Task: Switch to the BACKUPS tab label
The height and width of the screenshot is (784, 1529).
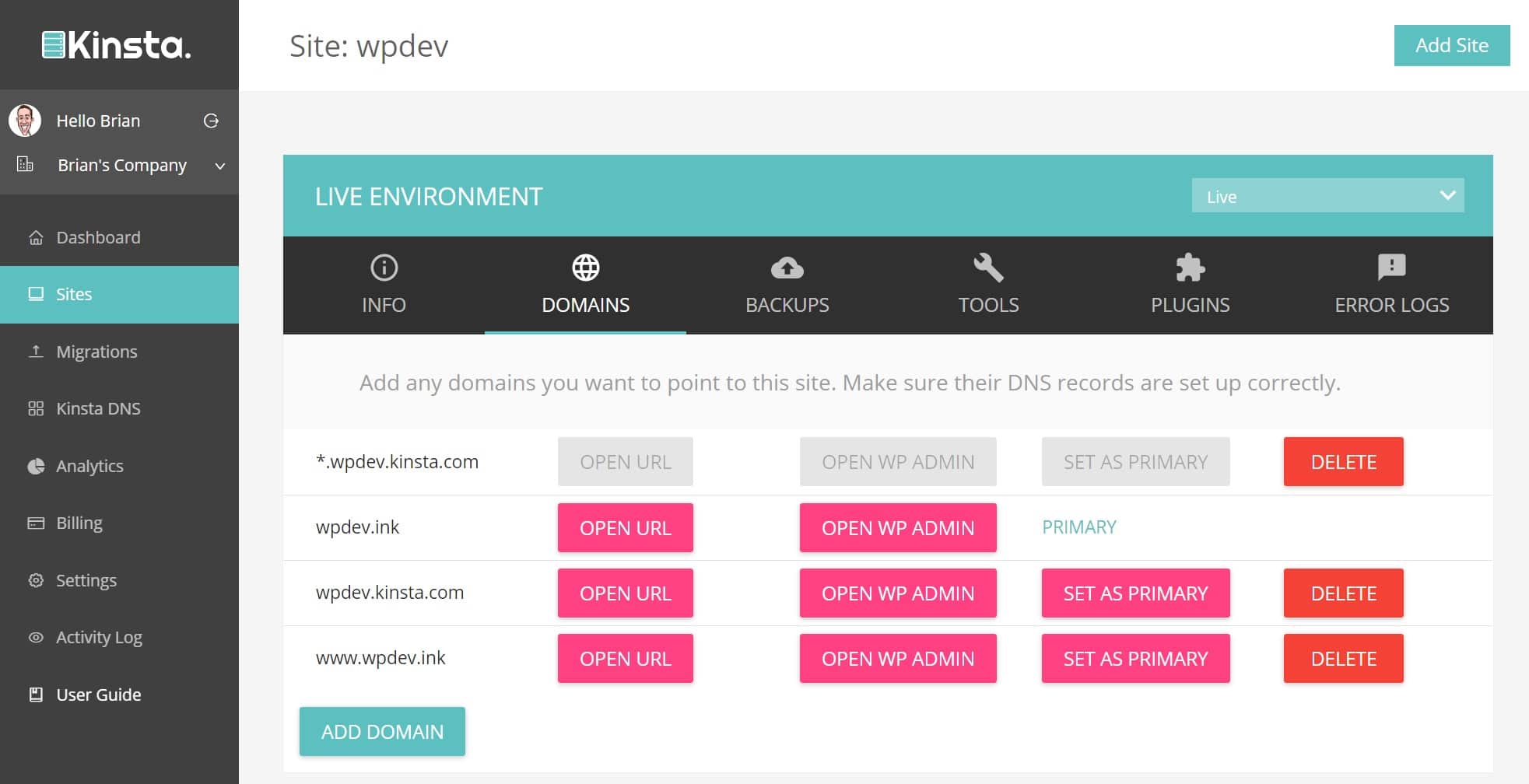Action: coord(787,305)
